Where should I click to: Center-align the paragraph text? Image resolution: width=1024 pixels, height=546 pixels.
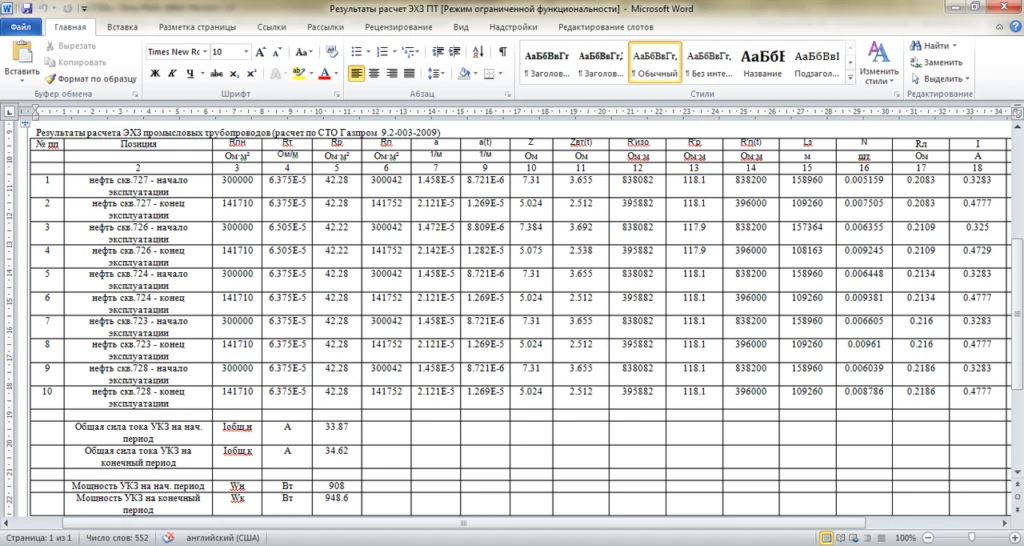coord(375,73)
